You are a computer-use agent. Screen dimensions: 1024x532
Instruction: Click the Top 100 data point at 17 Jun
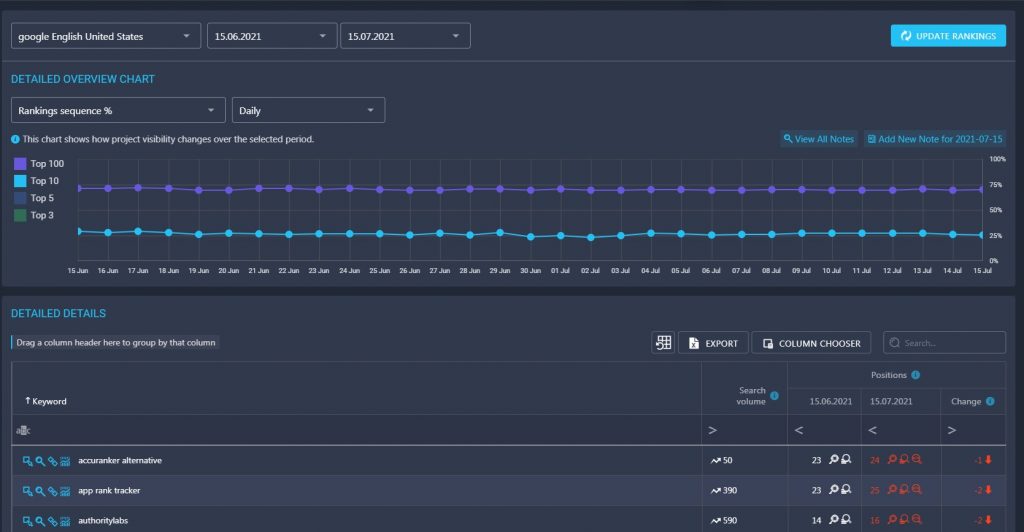[138, 187]
